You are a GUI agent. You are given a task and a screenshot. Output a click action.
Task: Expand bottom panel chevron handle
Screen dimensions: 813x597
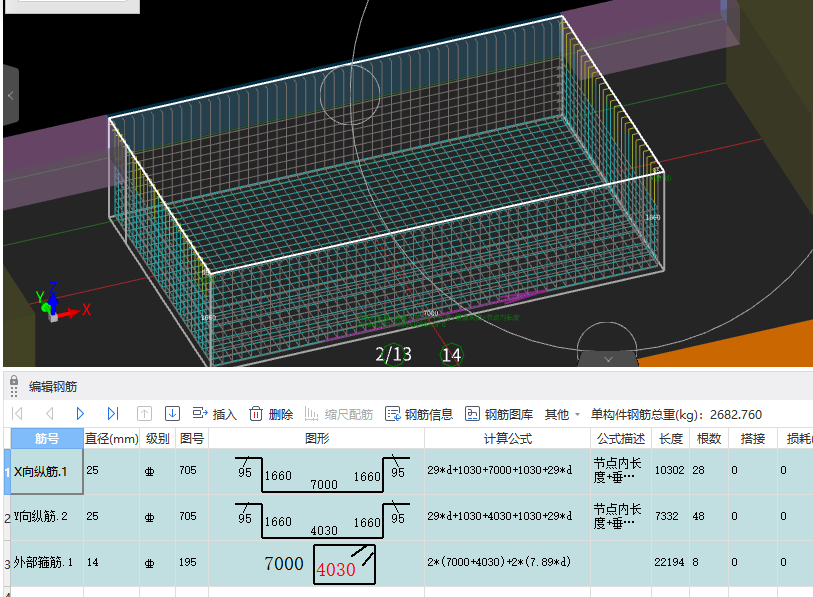[x=608, y=359]
